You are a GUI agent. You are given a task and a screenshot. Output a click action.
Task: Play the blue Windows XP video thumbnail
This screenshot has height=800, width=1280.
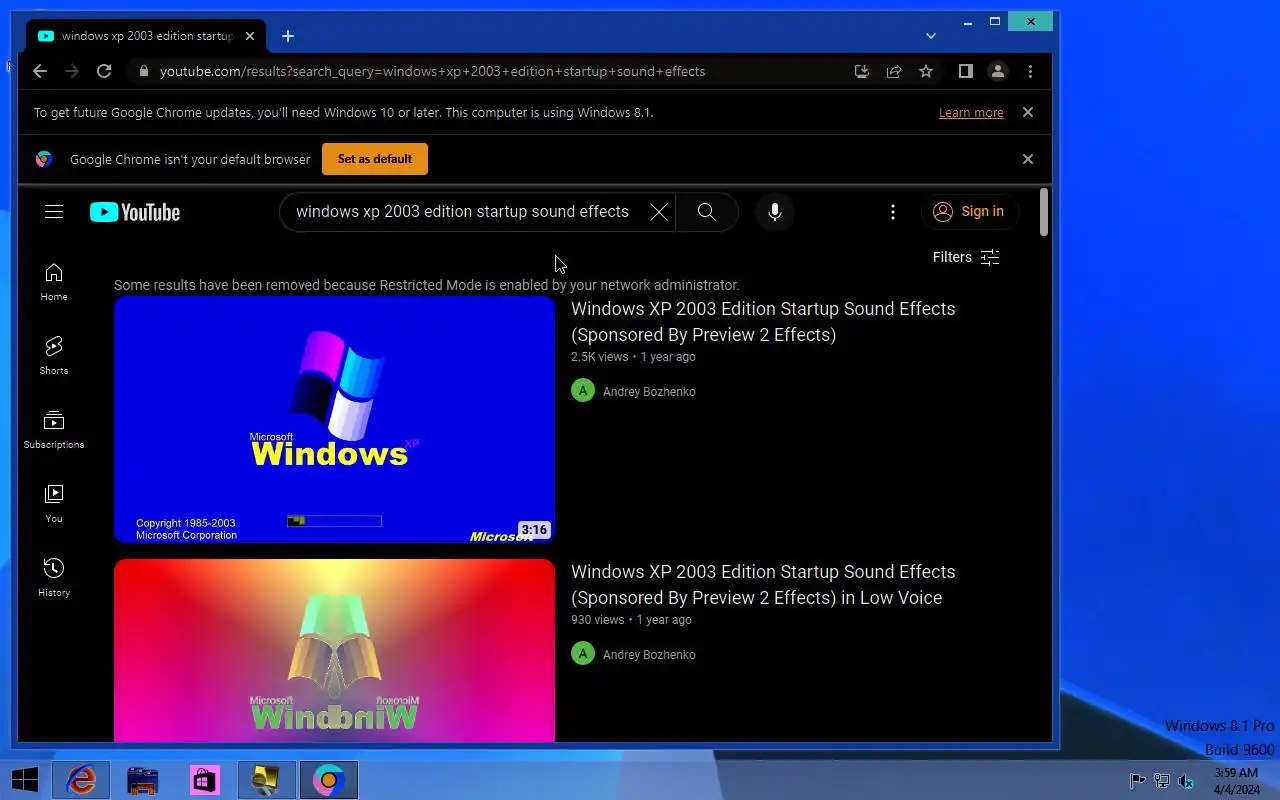tap(334, 420)
